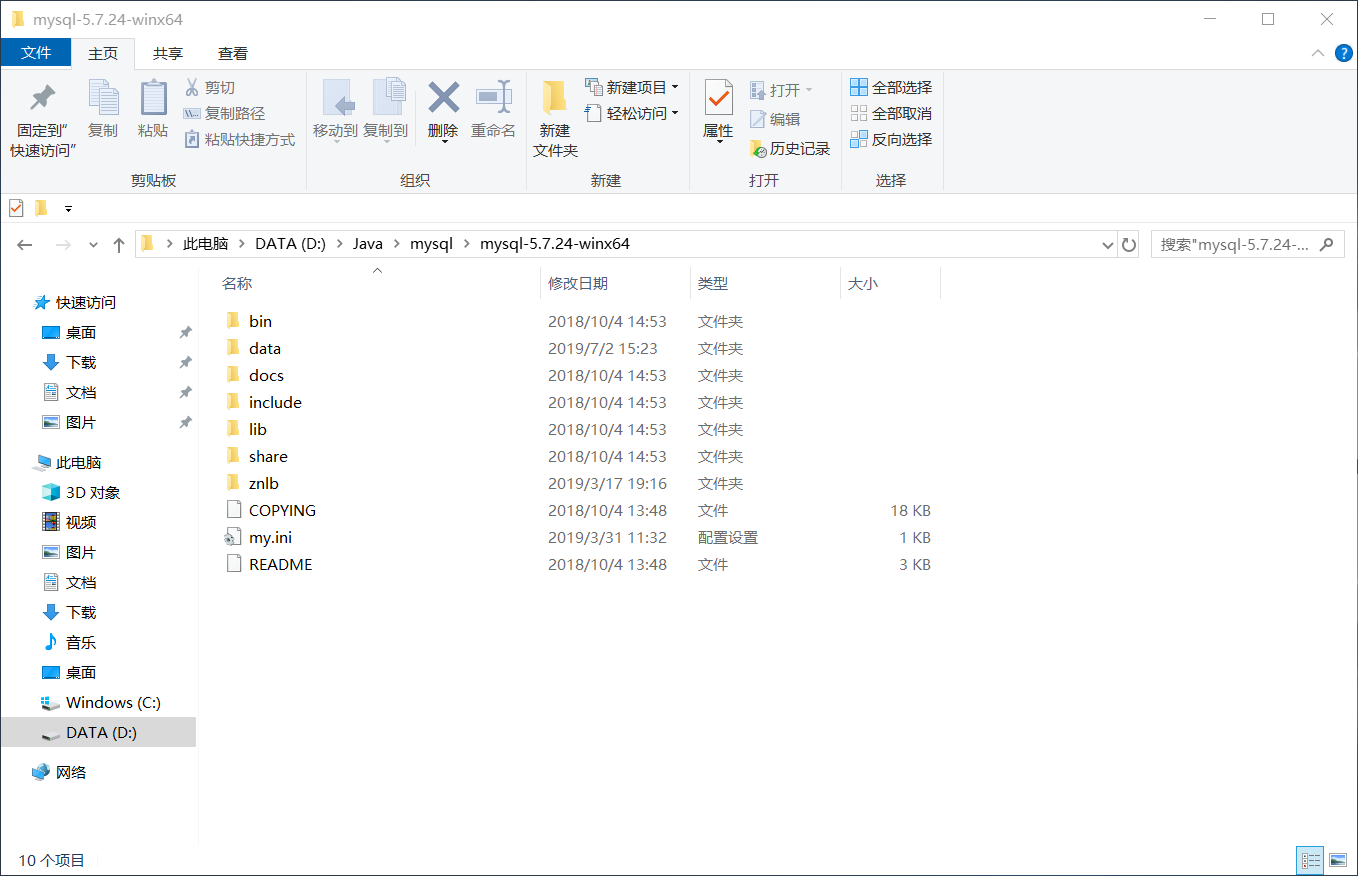Navigate to Java in the breadcrumb path
The image size is (1358, 876).
(368, 243)
